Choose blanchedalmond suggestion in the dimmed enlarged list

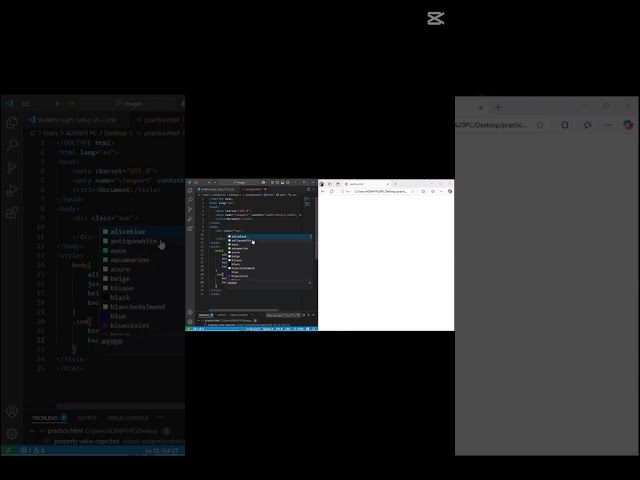point(143,307)
